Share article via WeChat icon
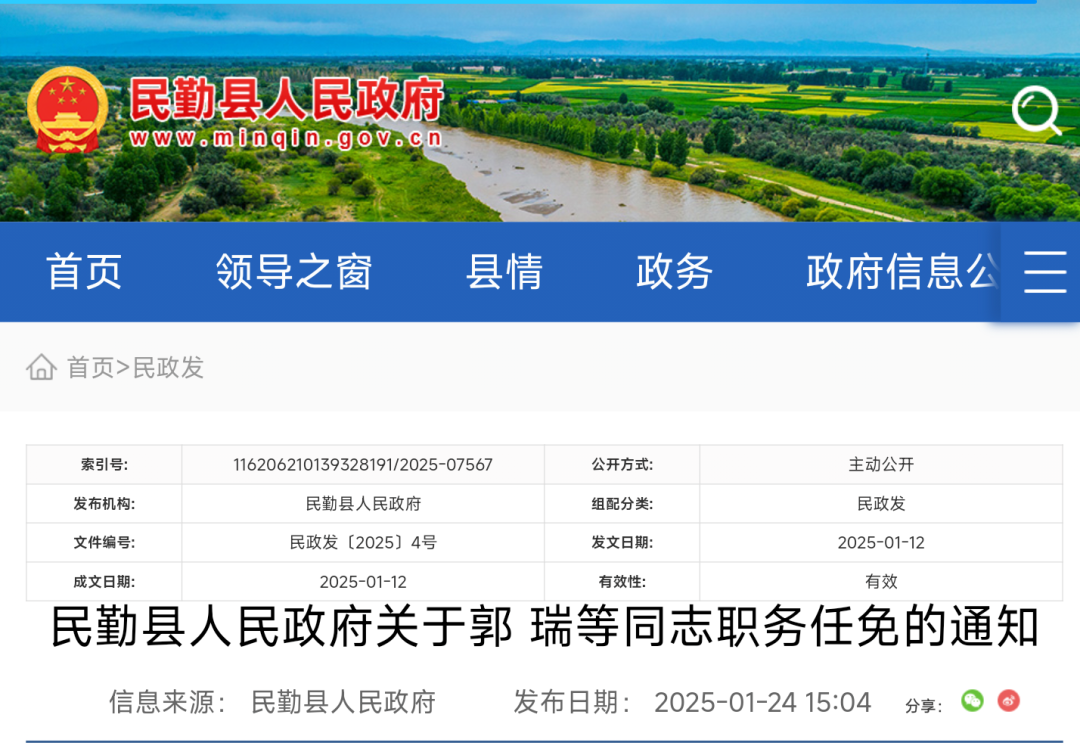 click(x=972, y=701)
